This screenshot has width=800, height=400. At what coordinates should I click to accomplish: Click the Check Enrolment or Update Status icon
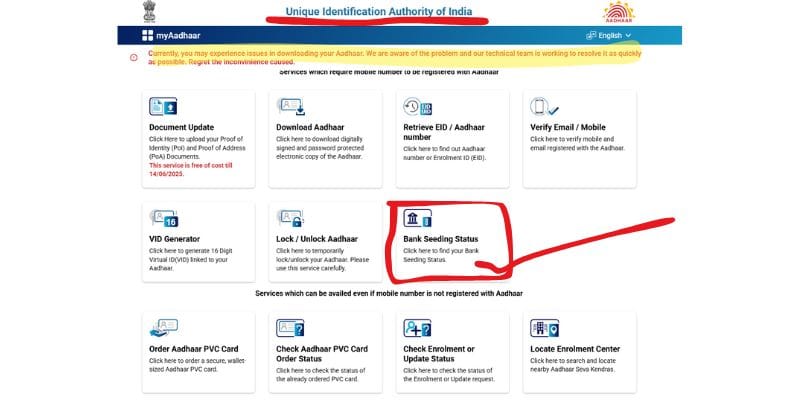click(x=417, y=328)
